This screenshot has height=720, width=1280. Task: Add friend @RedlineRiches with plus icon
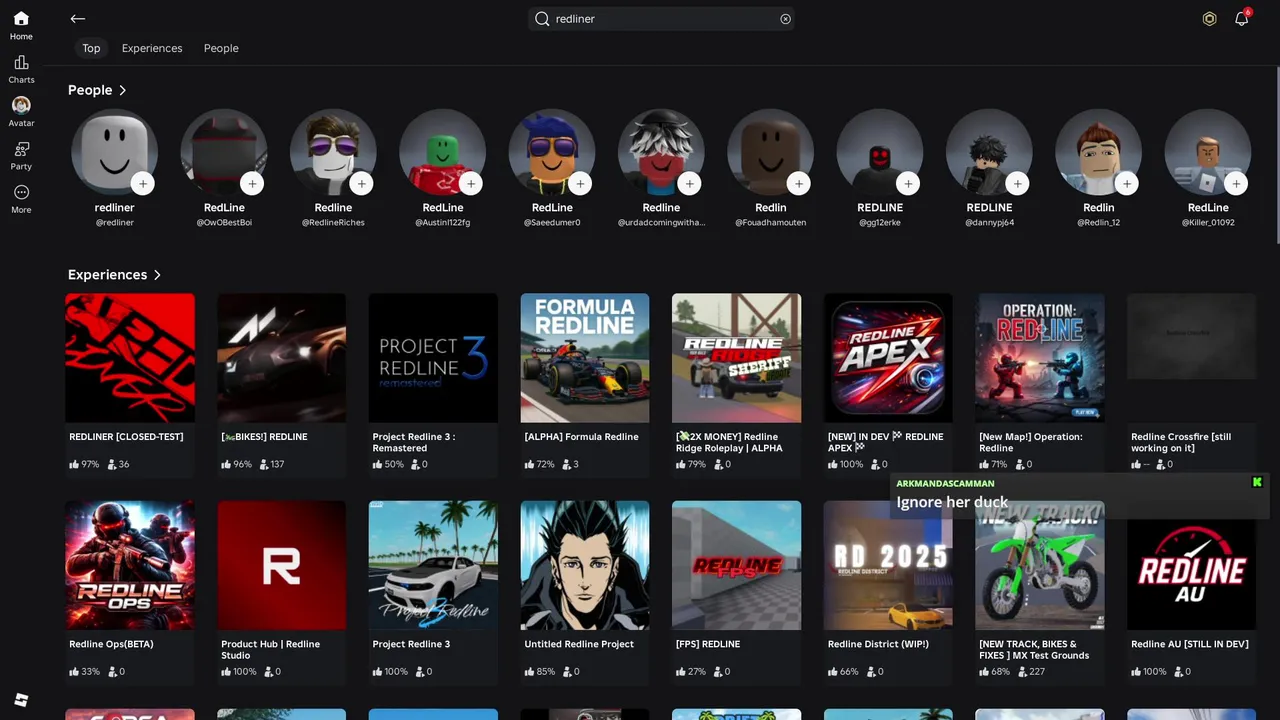[361, 184]
